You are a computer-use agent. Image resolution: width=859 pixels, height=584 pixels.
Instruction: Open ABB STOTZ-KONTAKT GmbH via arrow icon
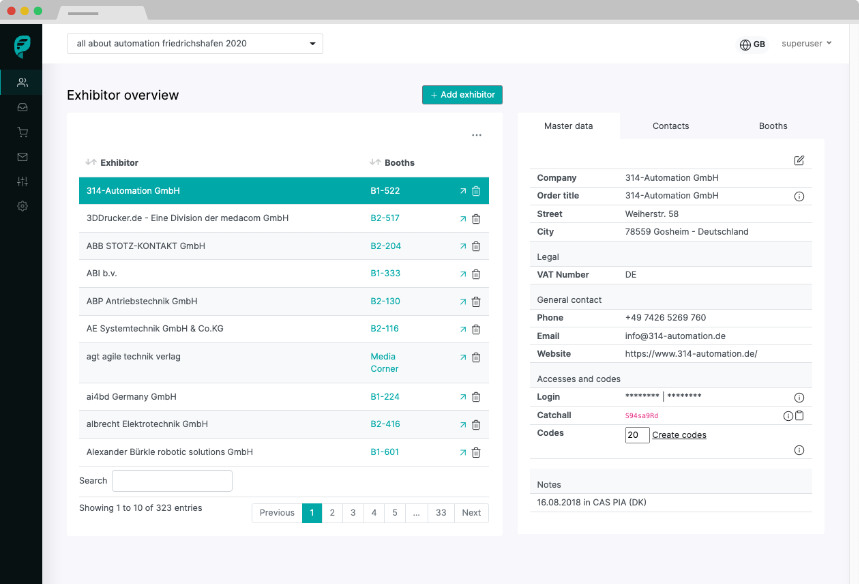click(463, 246)
